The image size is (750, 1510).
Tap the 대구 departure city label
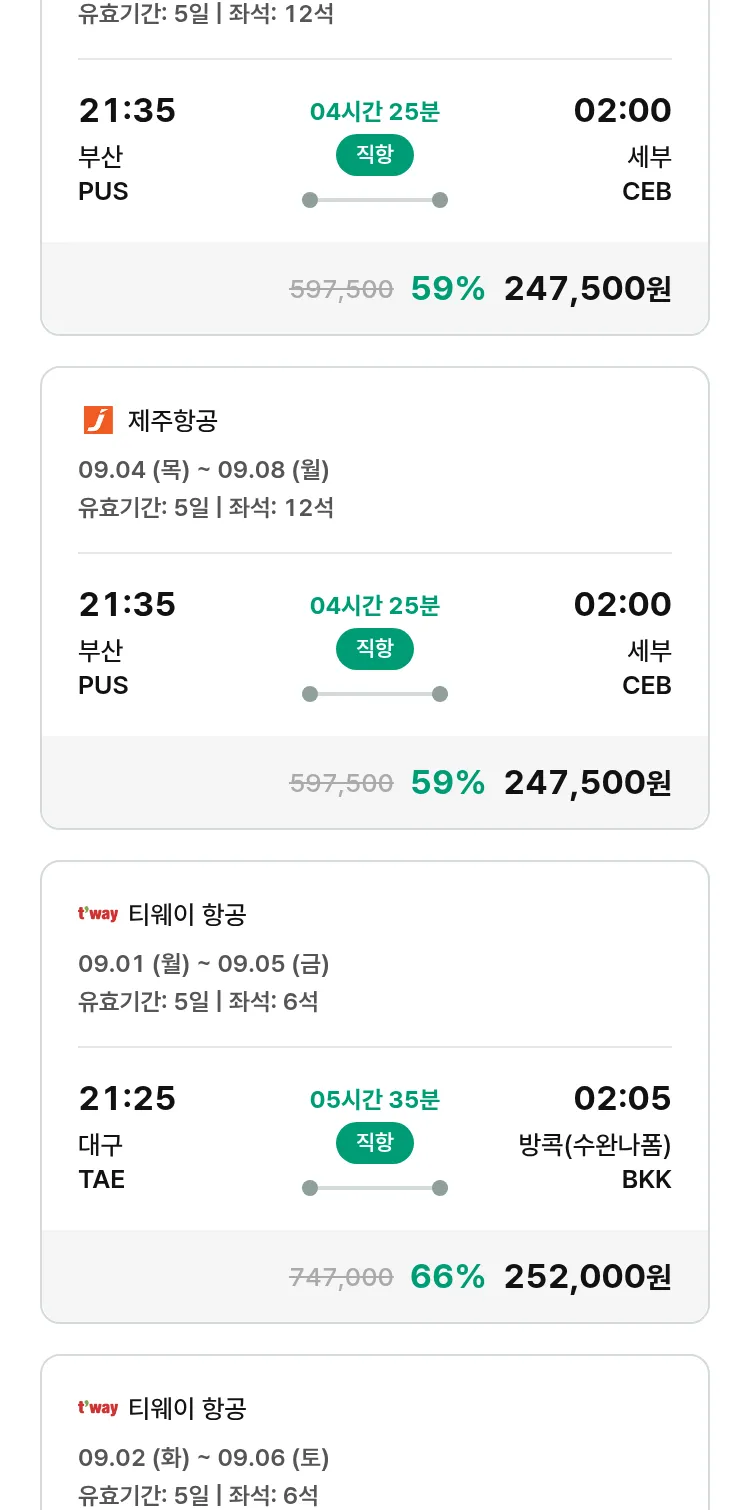(101, 1145)
